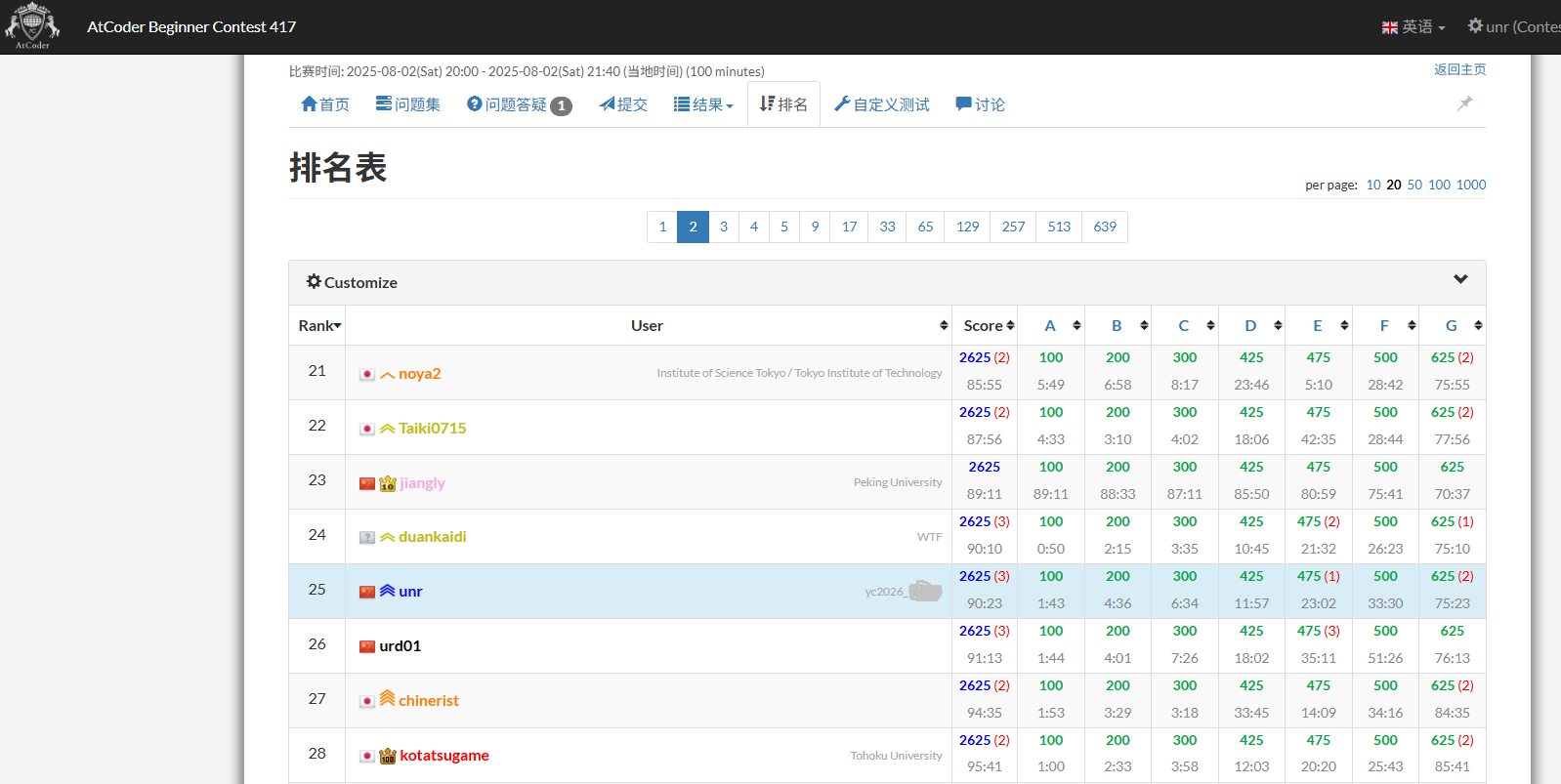This screenshot has height=784, width=1561.
Task: Click the UK flag language icon
Action: coord(1390,27)
